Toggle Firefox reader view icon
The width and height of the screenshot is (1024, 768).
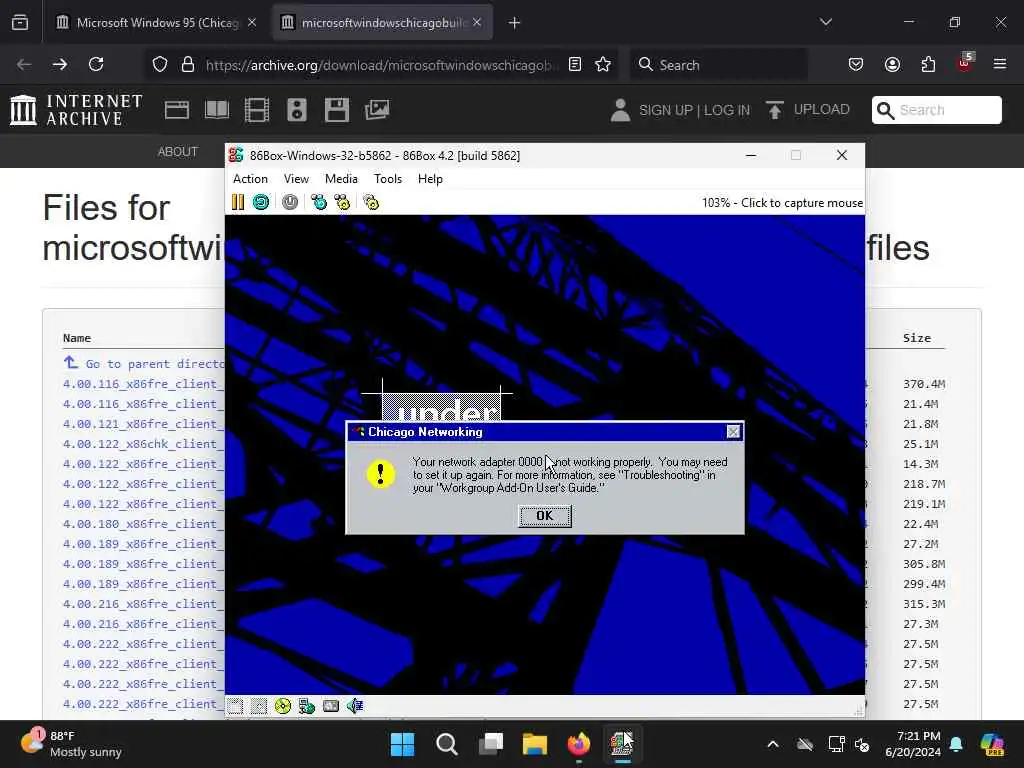(x=575, y=64)
